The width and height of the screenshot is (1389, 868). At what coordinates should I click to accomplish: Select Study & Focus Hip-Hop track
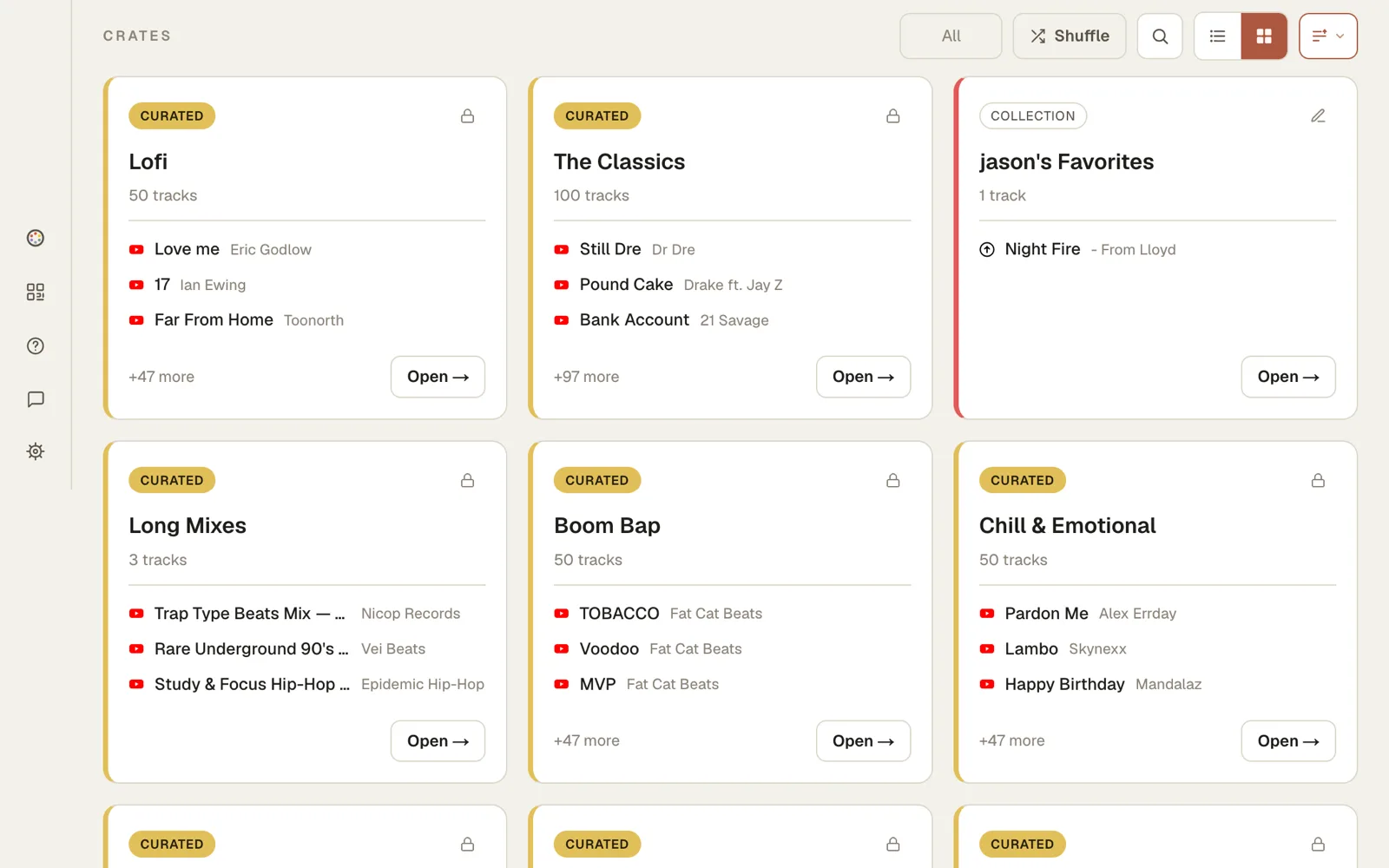252,685
